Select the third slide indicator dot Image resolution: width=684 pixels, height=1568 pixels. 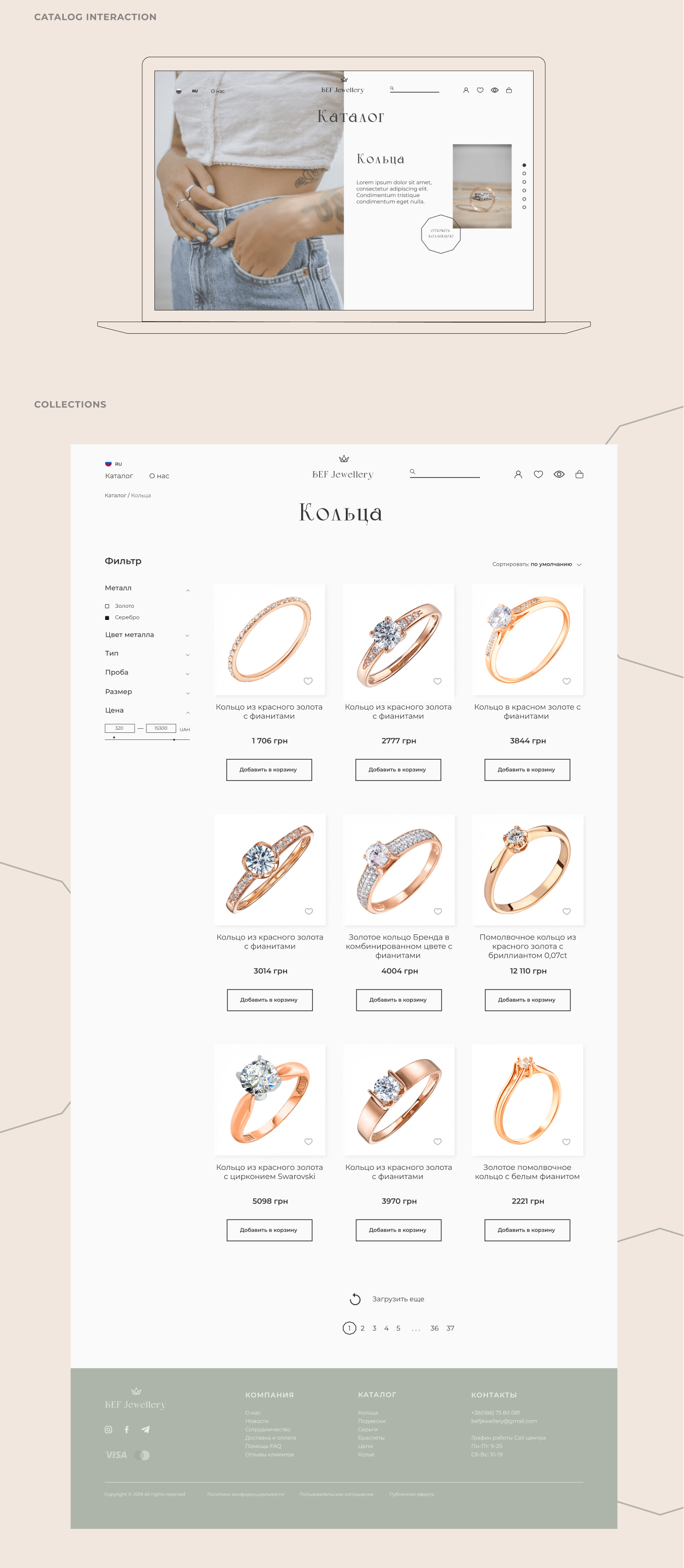click(x=524, y=182)
